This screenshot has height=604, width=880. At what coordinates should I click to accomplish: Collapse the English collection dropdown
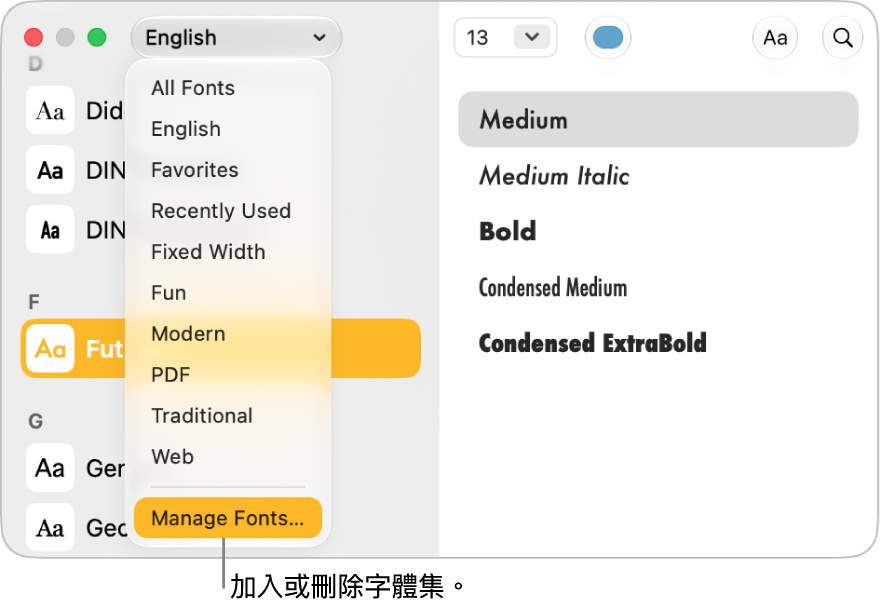236,38
